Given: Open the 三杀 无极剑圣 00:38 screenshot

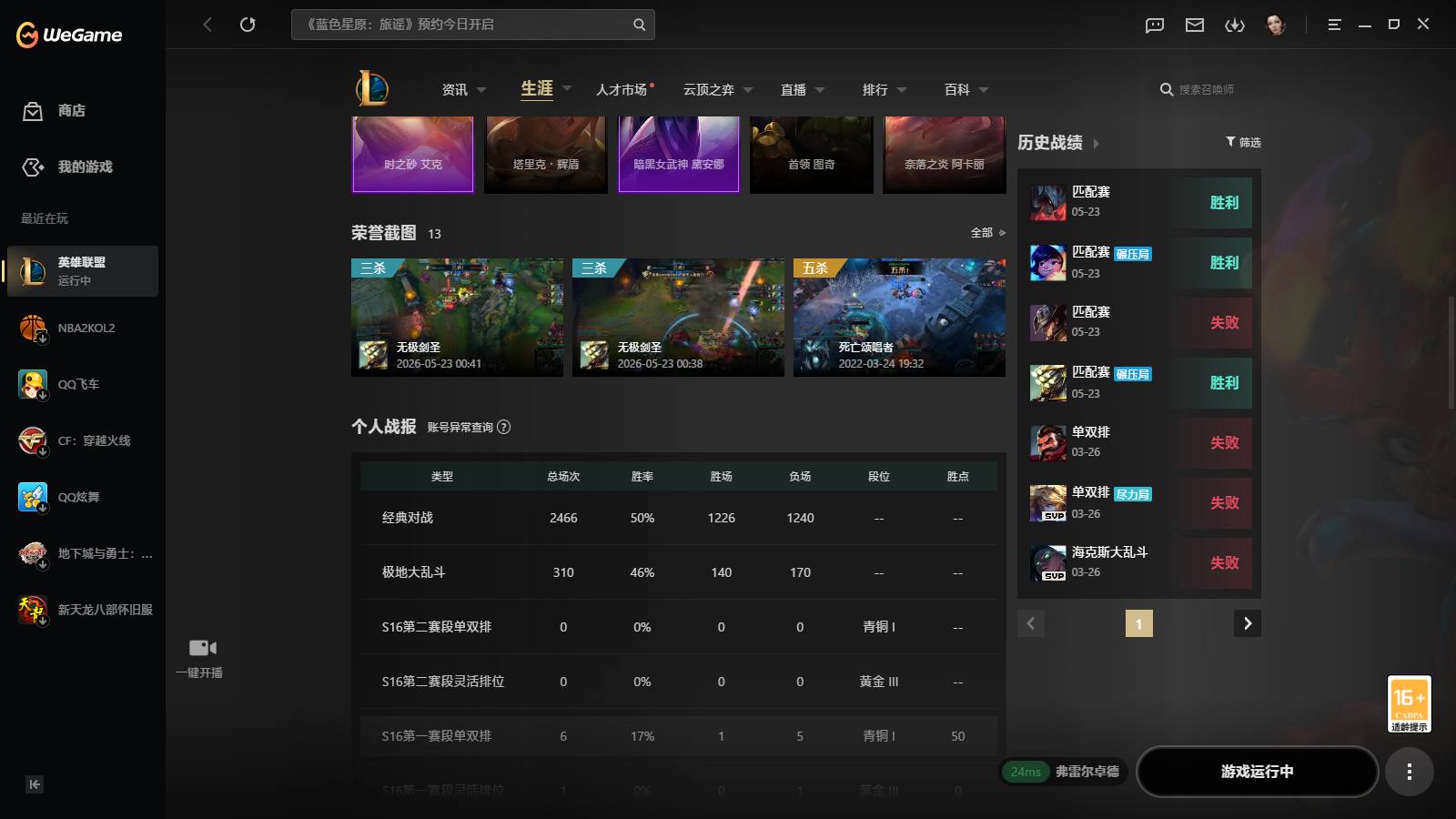Looking at the screenshot, I should [x=678, y=318].
